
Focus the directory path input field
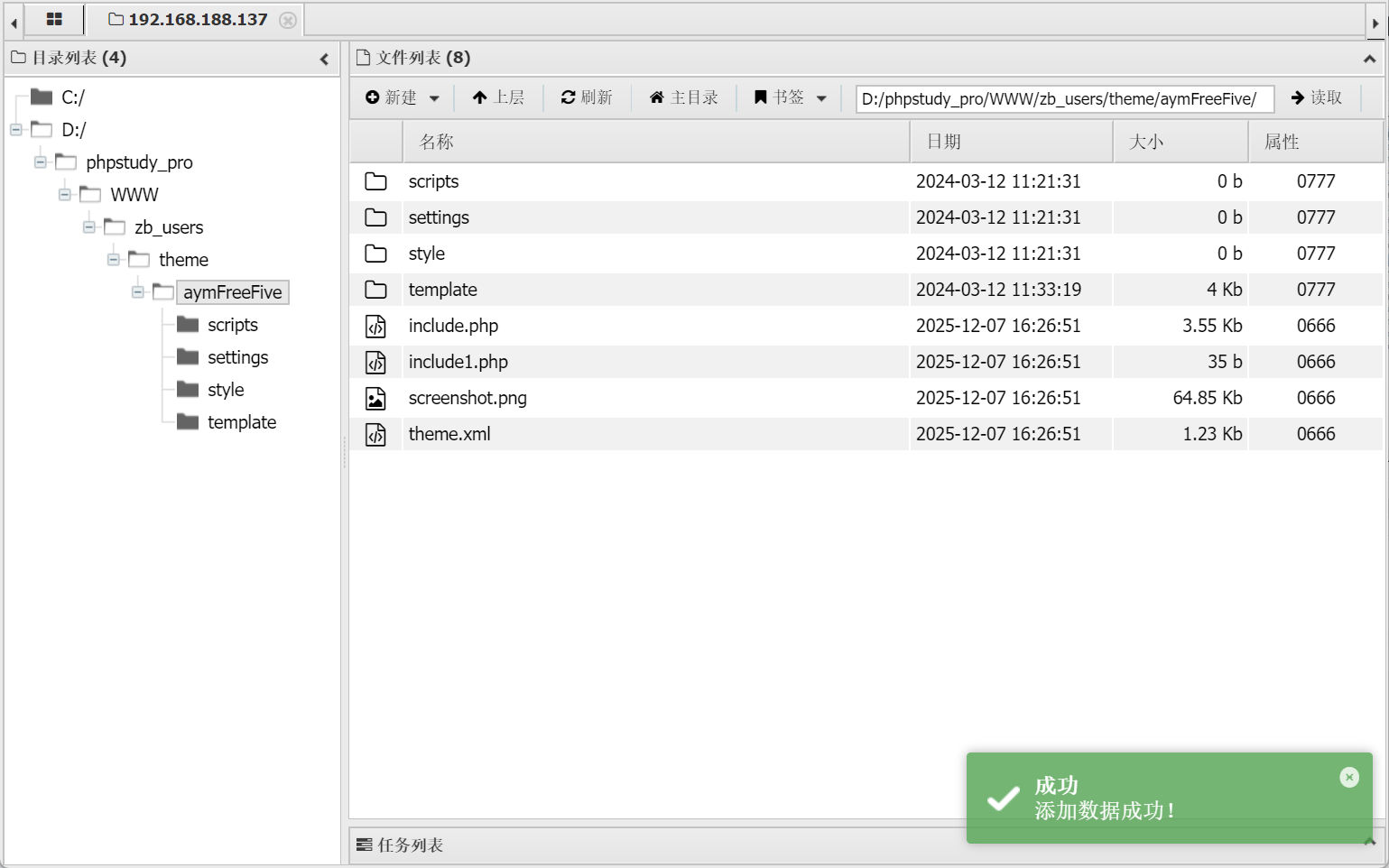pyautogui.click(x=1064, y=98)
